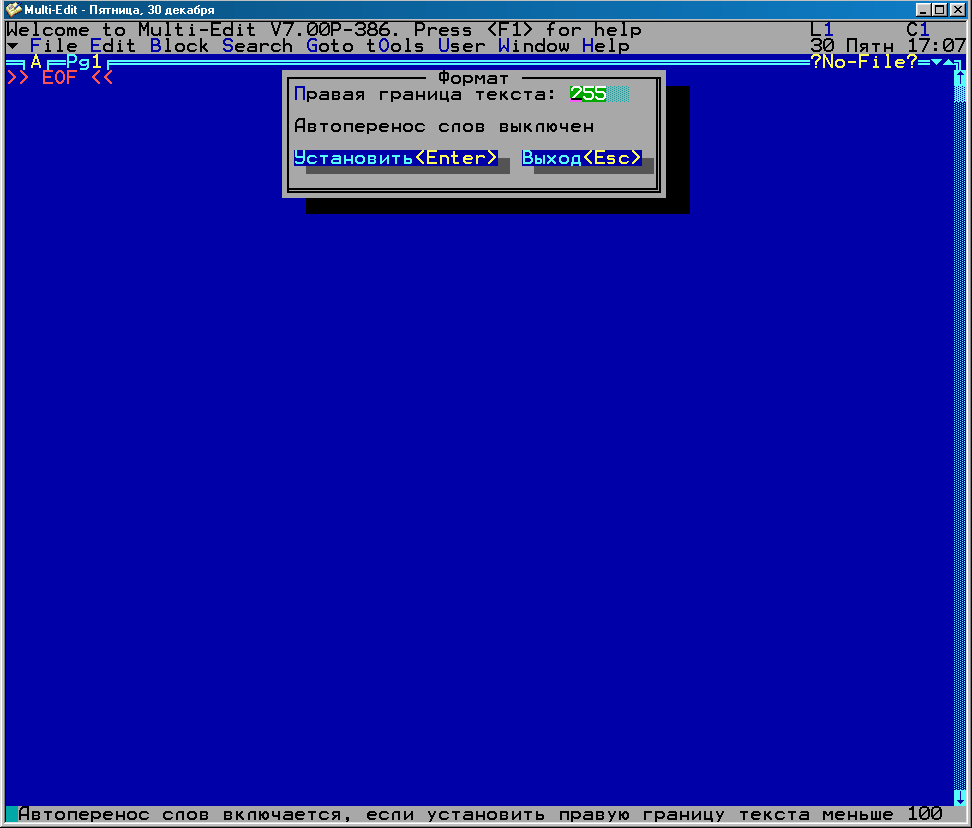Viewport: 972px width, 828px height.
Task: Close the Multi-Edit window
Action: click(958, 10)
